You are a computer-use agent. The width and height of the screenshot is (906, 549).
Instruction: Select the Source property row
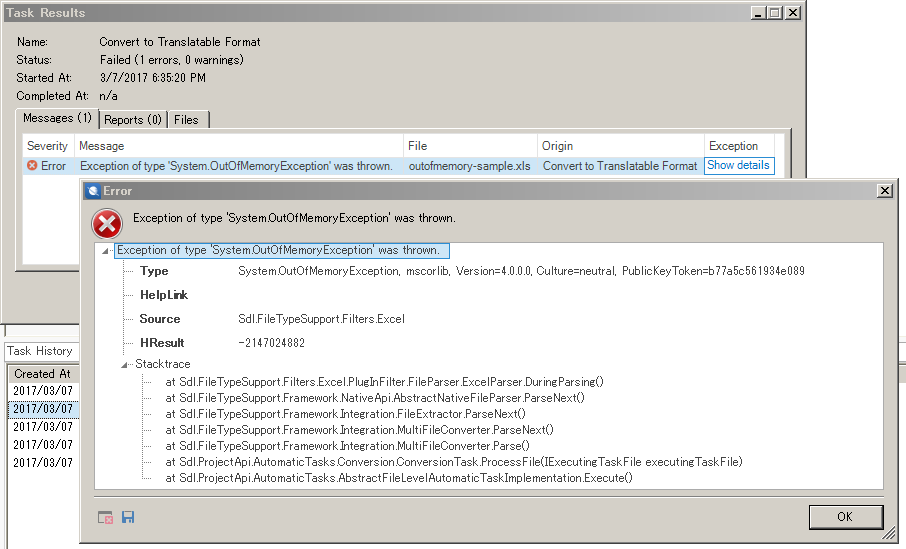pyautogui.click(x=272, y=319)
